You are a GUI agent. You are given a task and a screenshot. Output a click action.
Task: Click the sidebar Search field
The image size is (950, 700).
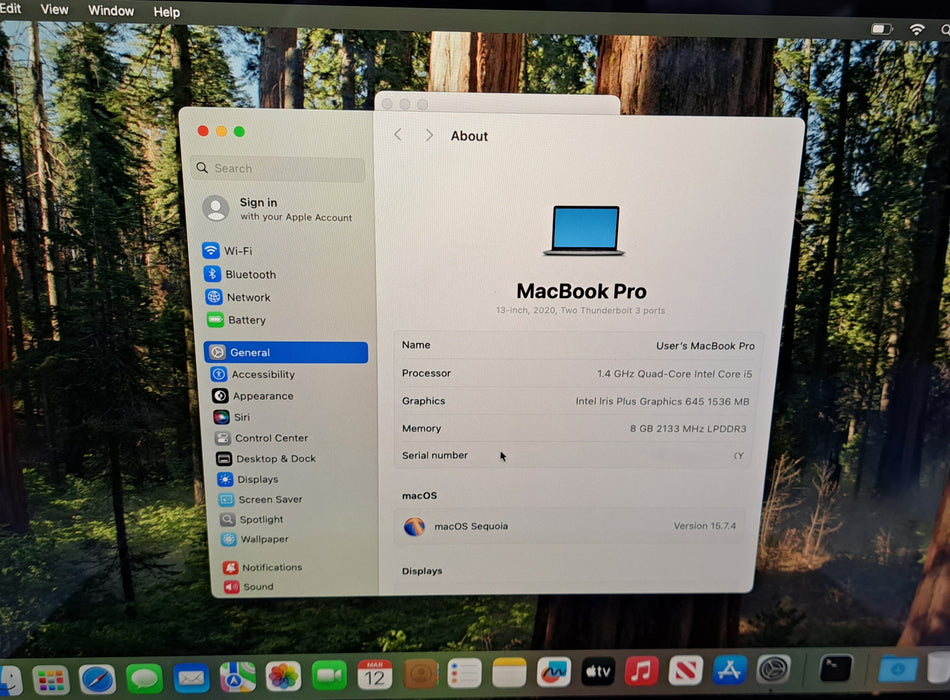279,168
